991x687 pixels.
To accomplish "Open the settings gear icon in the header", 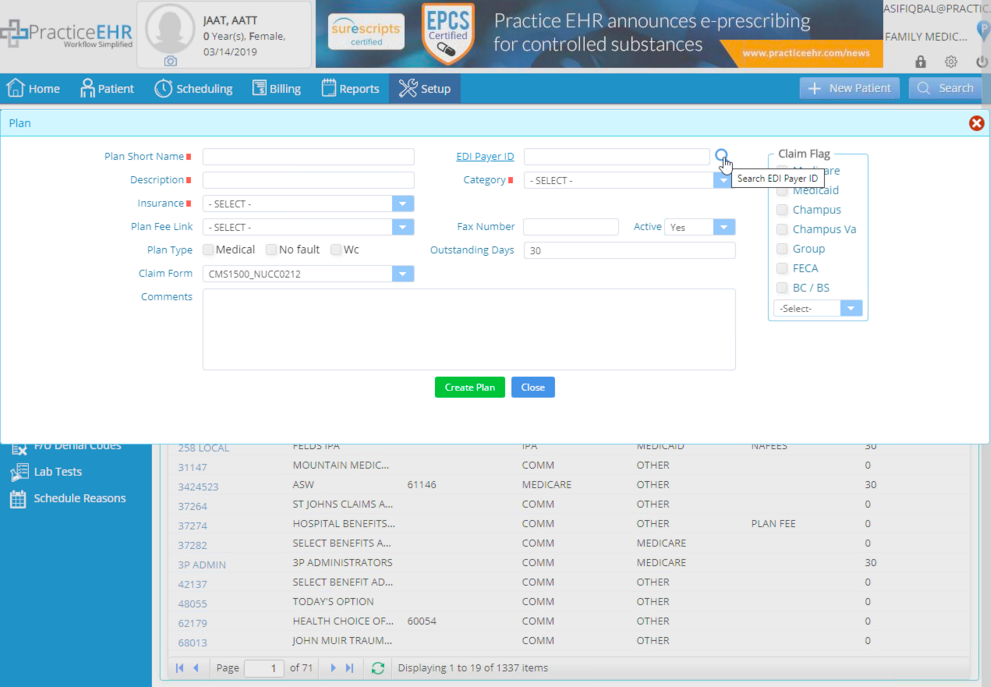I will [x=951, y=61].
